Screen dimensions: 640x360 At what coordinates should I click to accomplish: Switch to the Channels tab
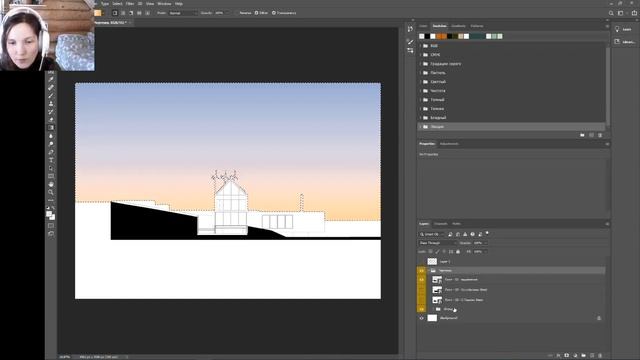point(440,224)
